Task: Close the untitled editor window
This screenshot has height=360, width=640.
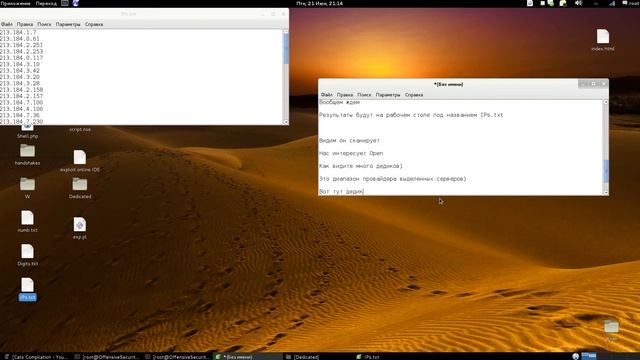Action: (603, 84)
